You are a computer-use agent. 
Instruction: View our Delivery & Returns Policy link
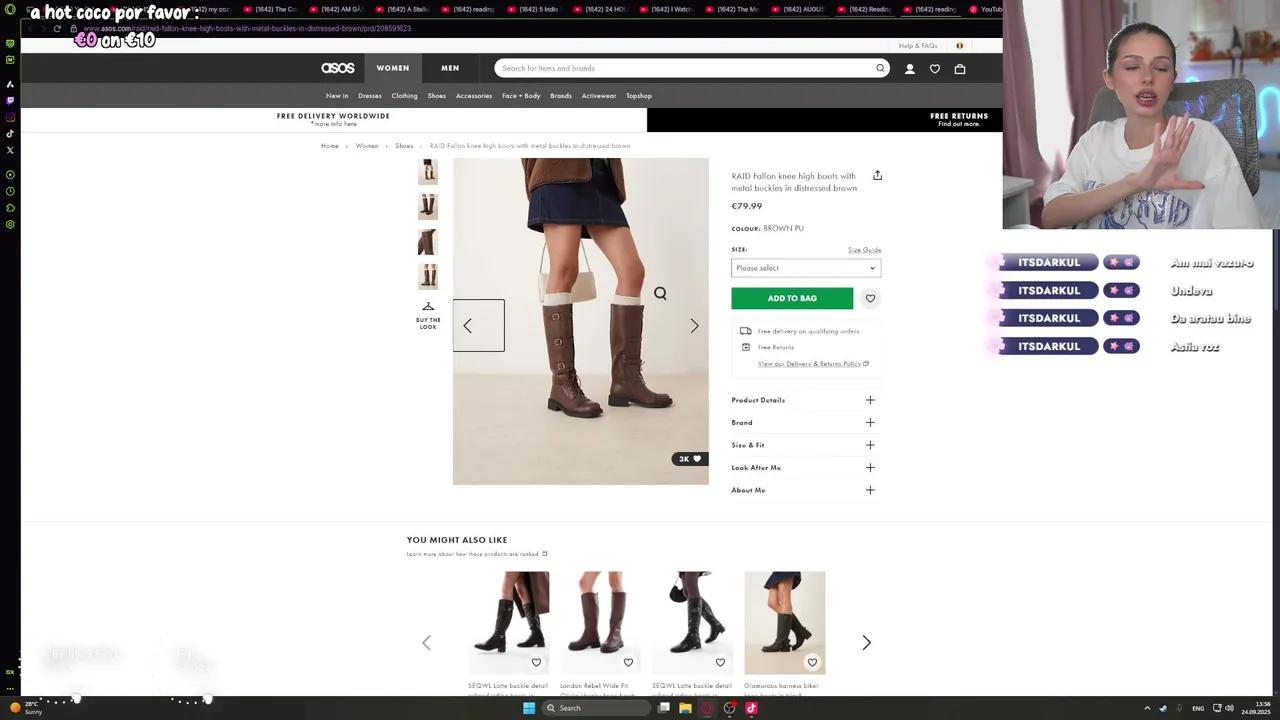pos(813,364)
